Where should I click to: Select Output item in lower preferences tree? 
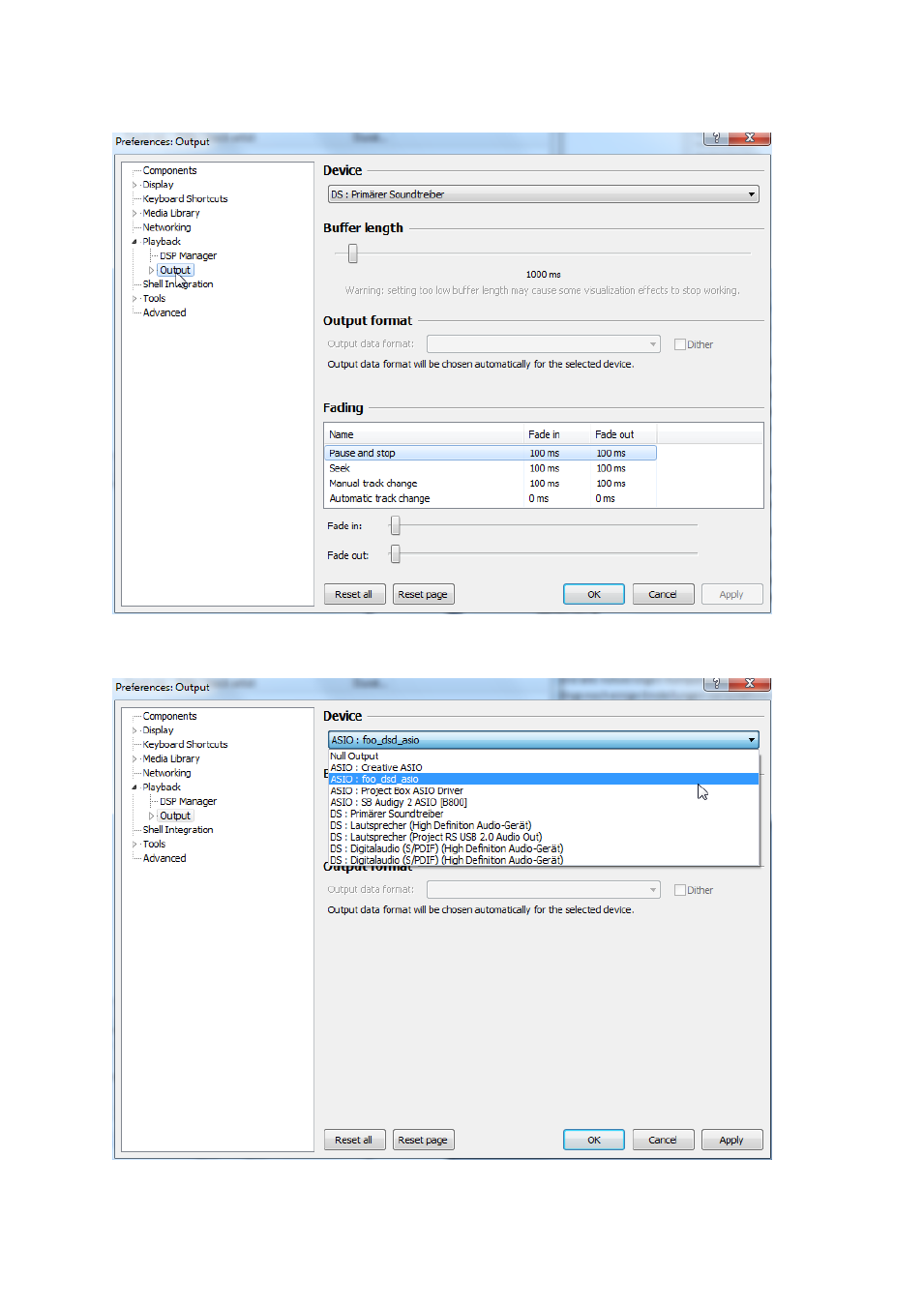tap(175, 816)
